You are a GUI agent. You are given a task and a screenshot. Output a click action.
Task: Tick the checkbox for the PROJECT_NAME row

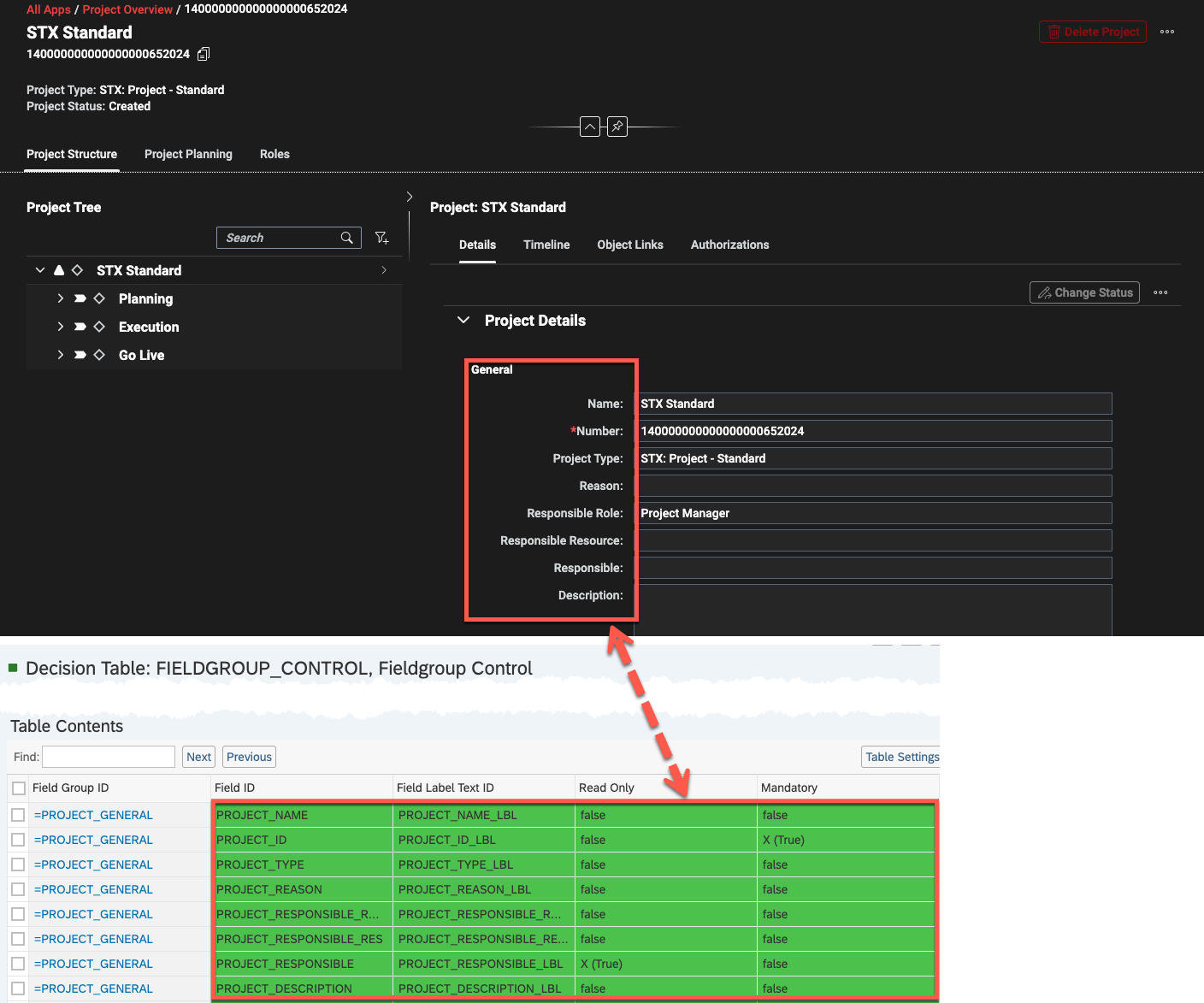(x=18, y=815)
